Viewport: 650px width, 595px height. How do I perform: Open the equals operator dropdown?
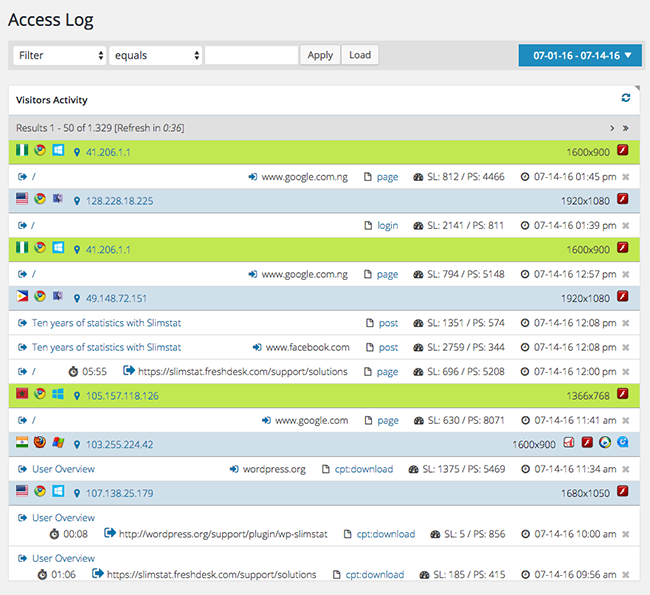click(155, 55)
